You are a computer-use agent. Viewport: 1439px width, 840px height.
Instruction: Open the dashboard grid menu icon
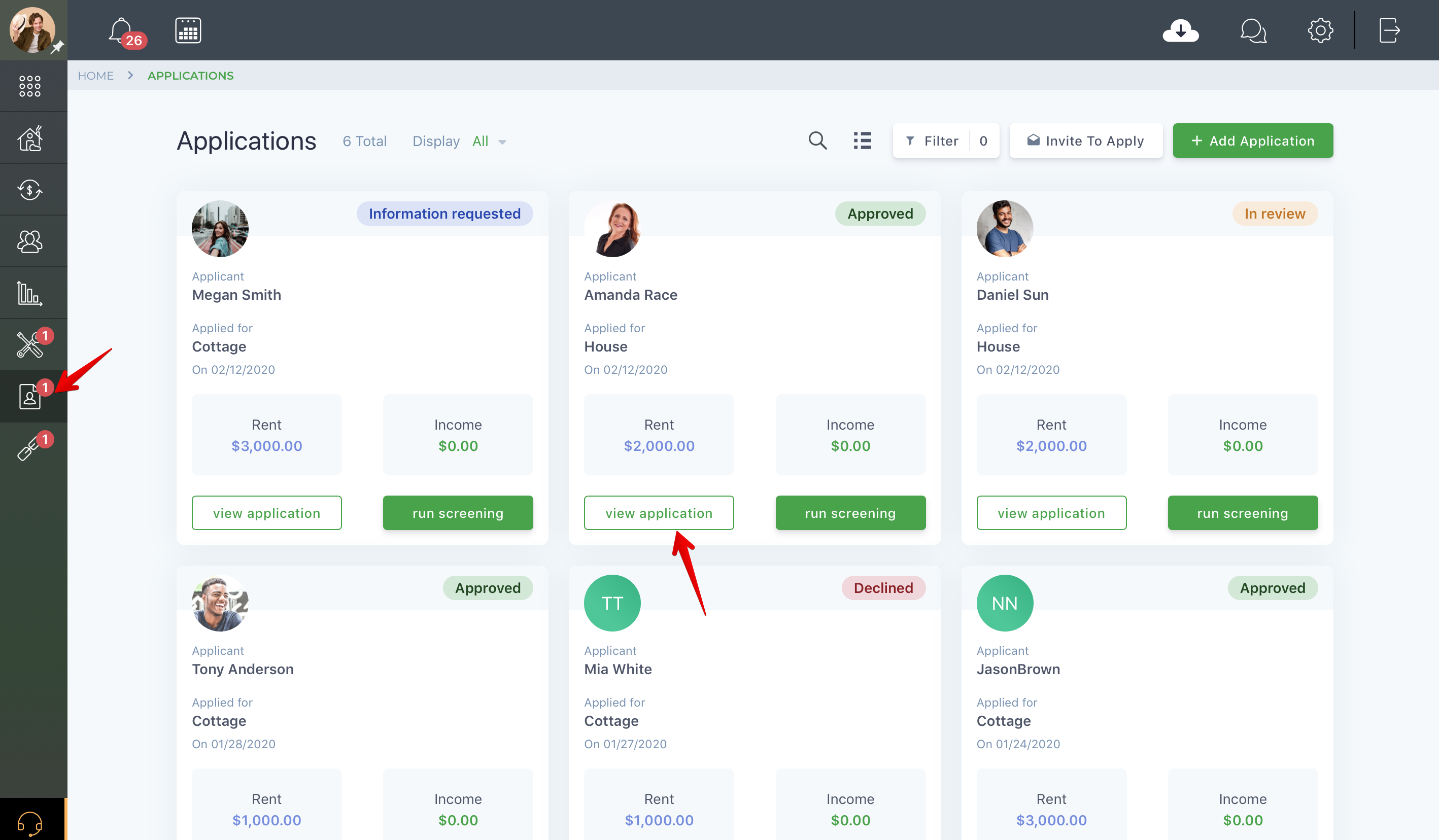point(30,86)
